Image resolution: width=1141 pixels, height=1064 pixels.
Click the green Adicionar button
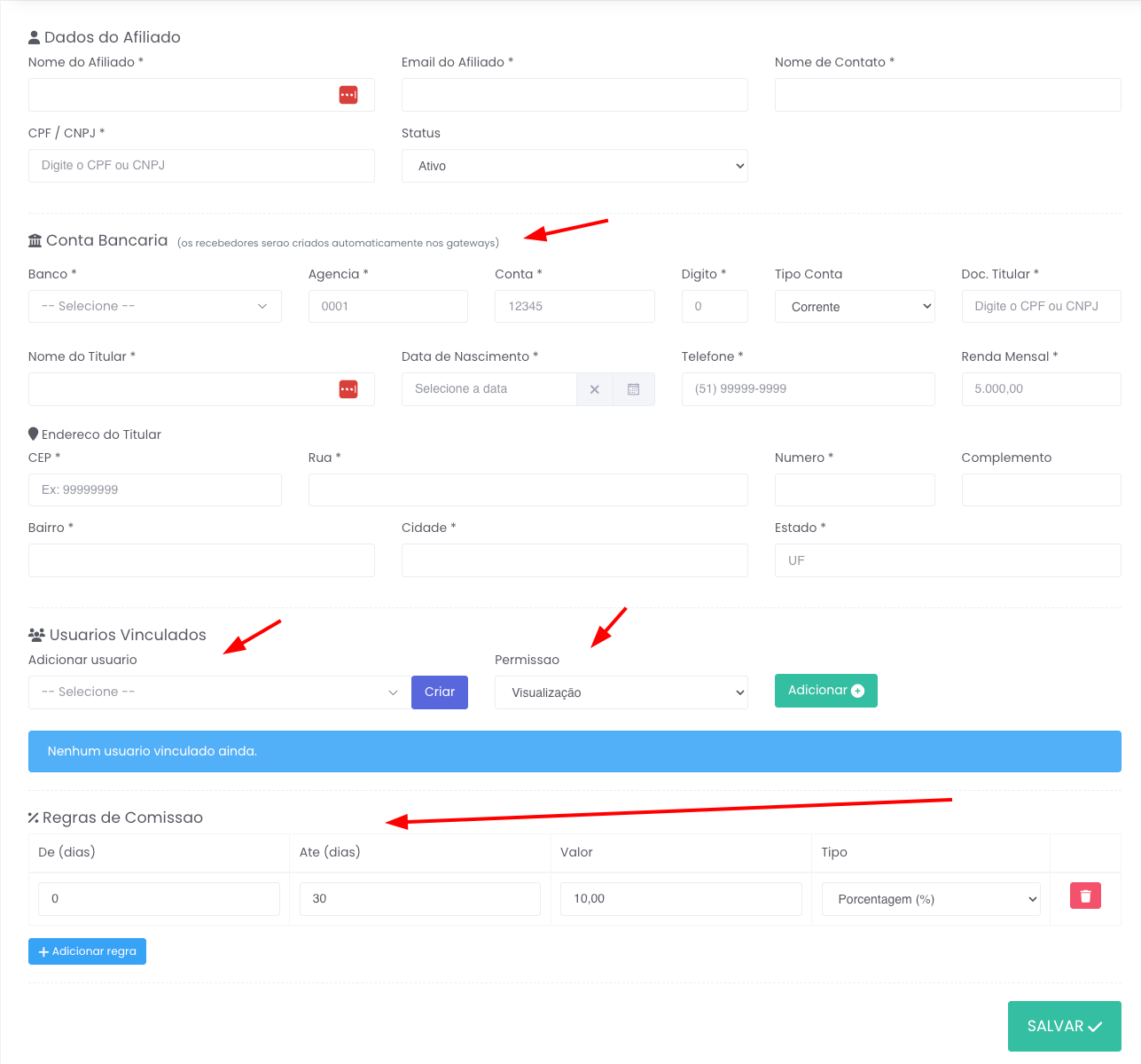(826, 691)
